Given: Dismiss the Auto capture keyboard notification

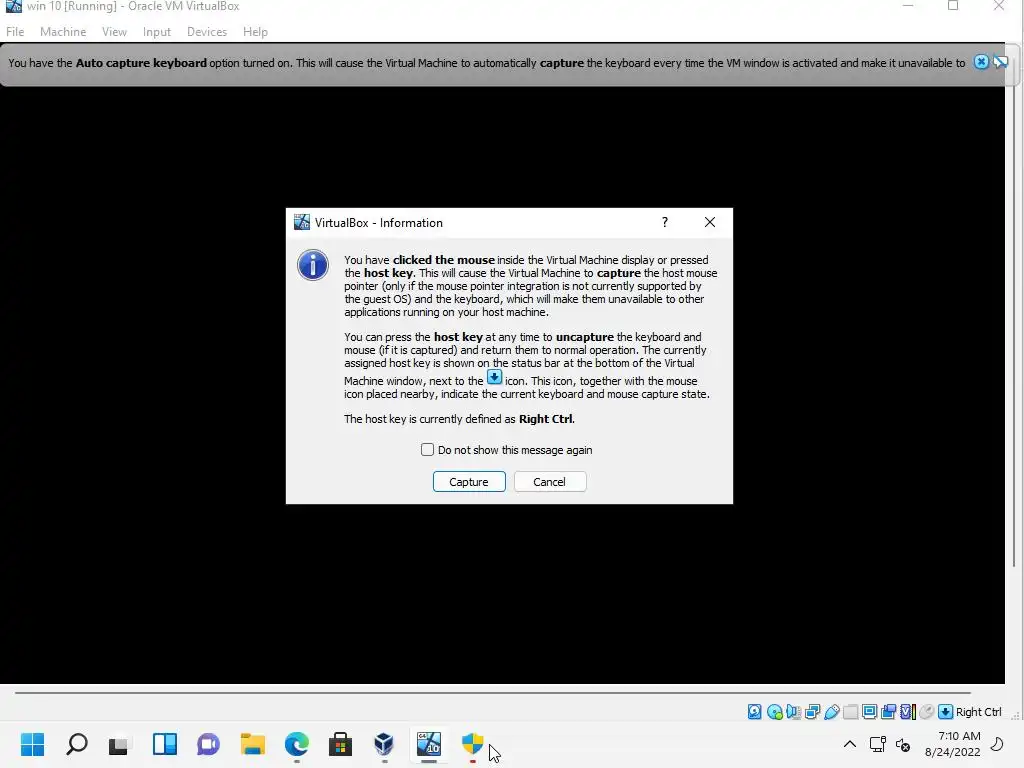Looking at the screenshot, I should [x=981, y=62].
